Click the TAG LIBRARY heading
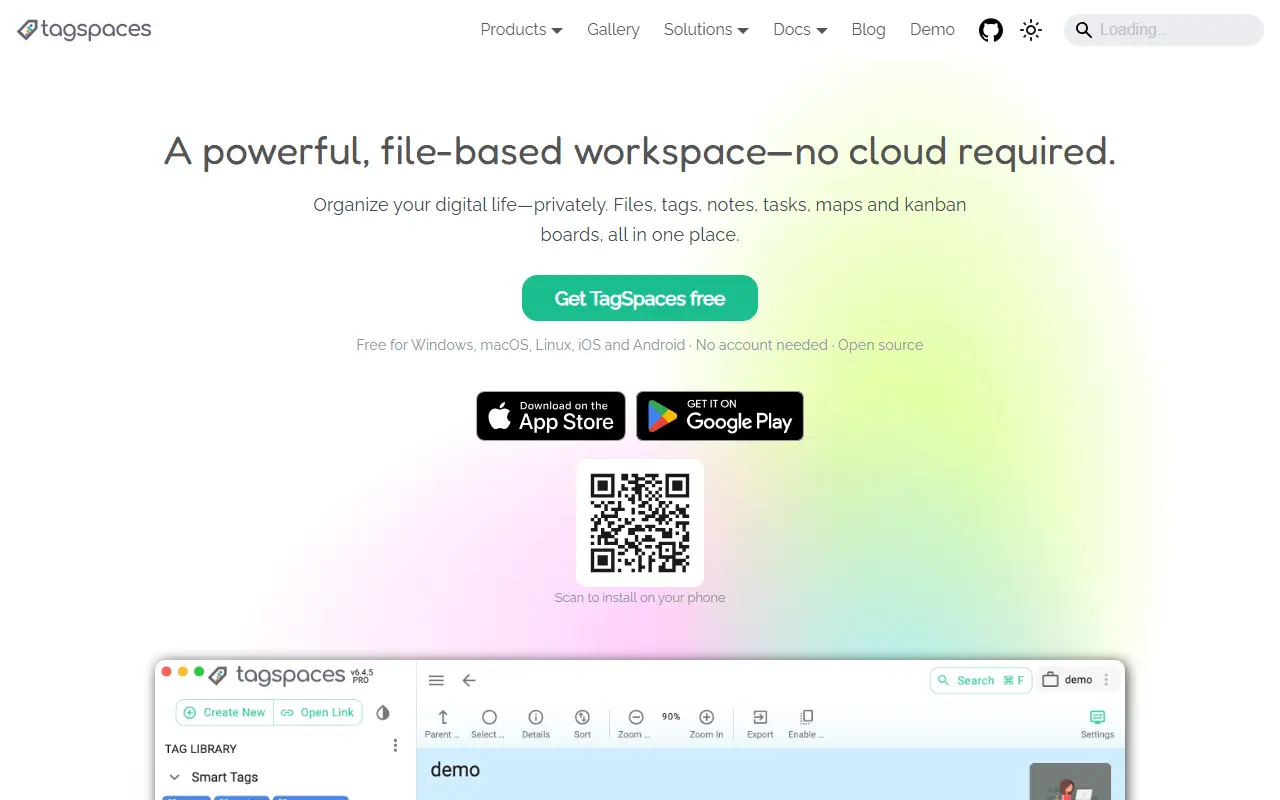This screenshot has width=1280, height=800. pos(201,749)
